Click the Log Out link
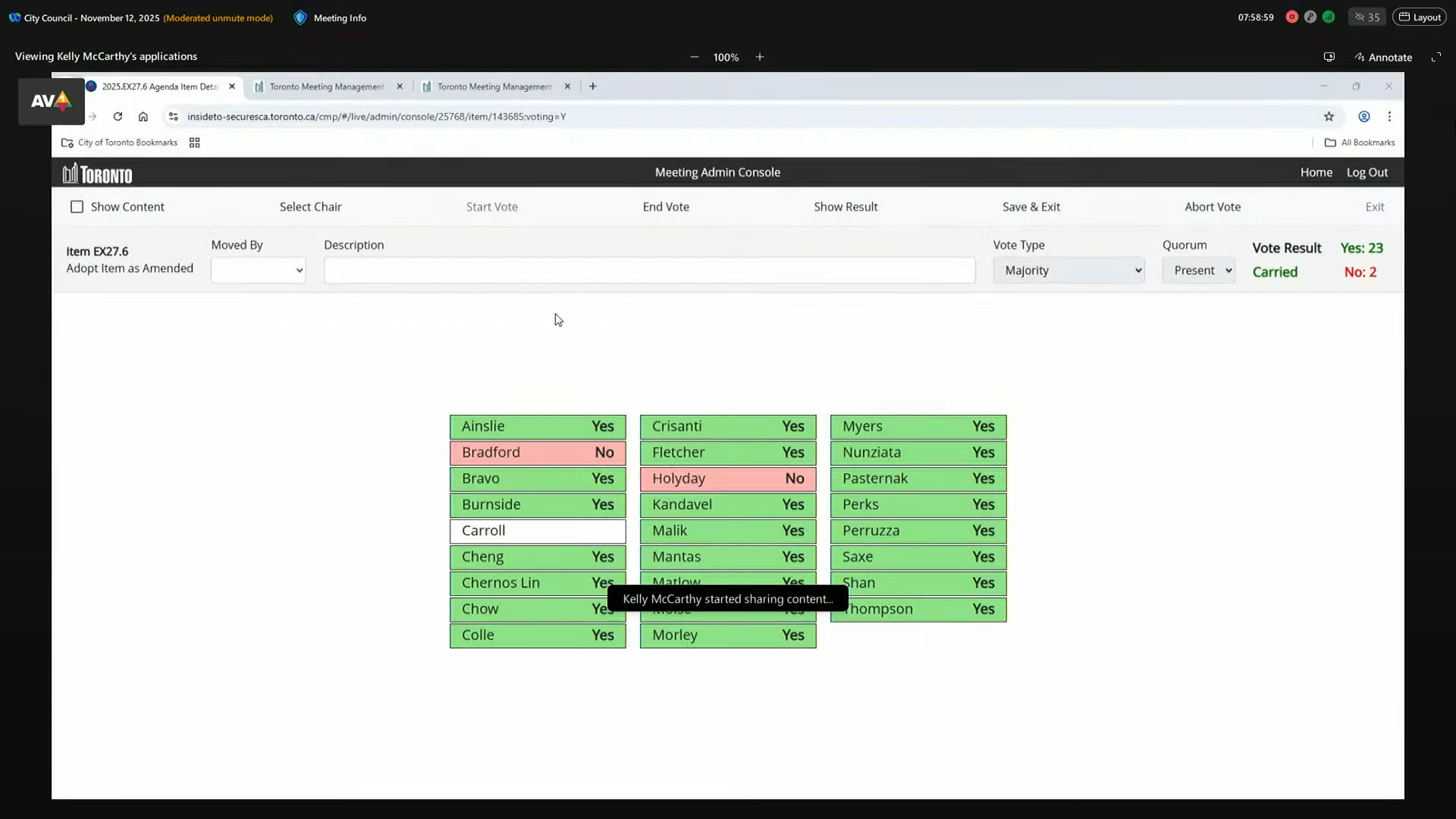 (1367, 172)
